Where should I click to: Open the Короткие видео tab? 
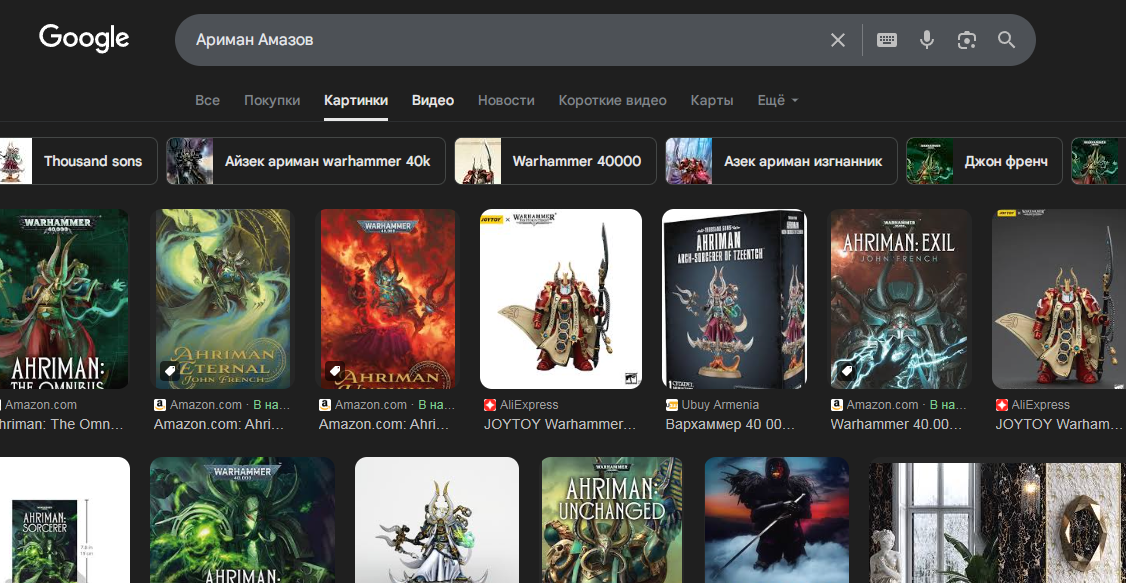click(x=613, y=101)
